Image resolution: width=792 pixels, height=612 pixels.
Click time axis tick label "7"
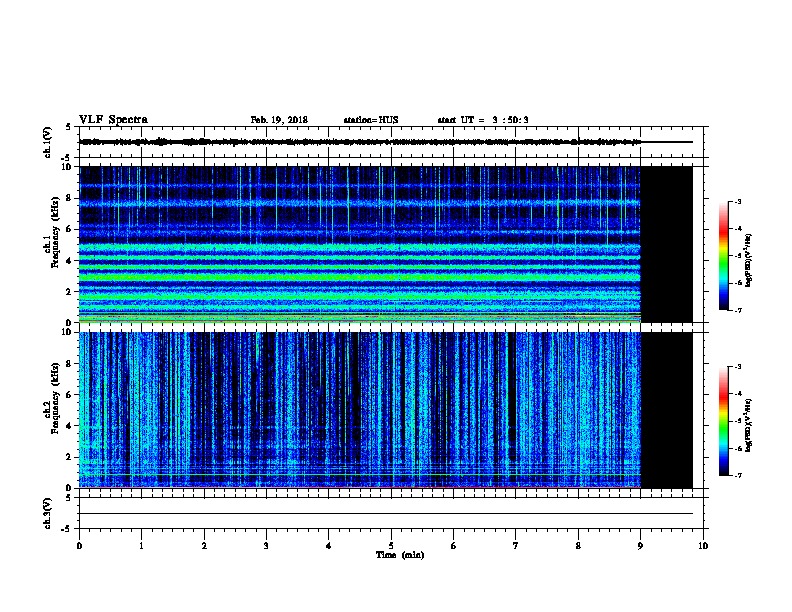[516, 545]
